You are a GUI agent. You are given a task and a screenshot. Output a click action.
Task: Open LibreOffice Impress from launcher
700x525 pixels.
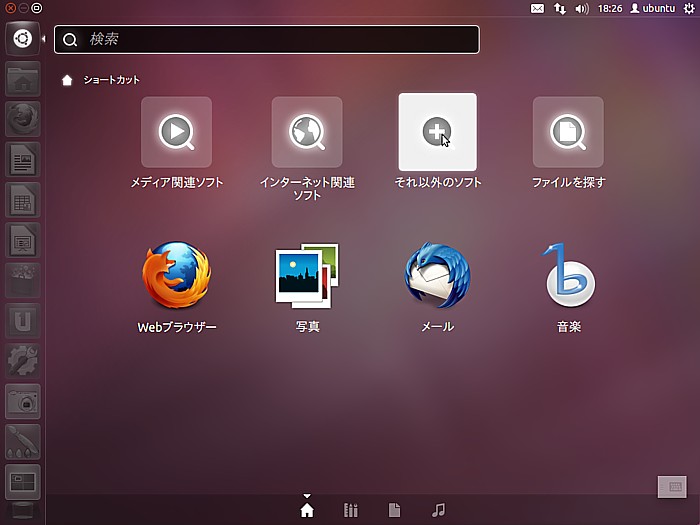click(23, 240)
